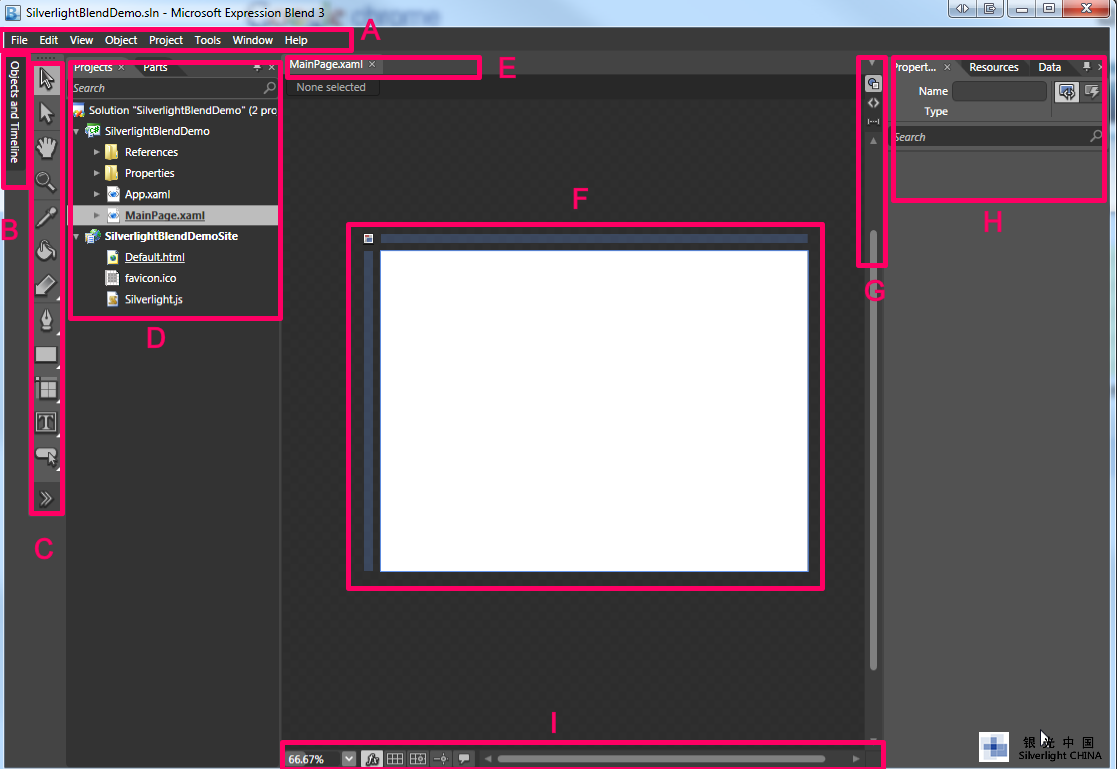Click the artboard root element selector icon

[368, 239]
